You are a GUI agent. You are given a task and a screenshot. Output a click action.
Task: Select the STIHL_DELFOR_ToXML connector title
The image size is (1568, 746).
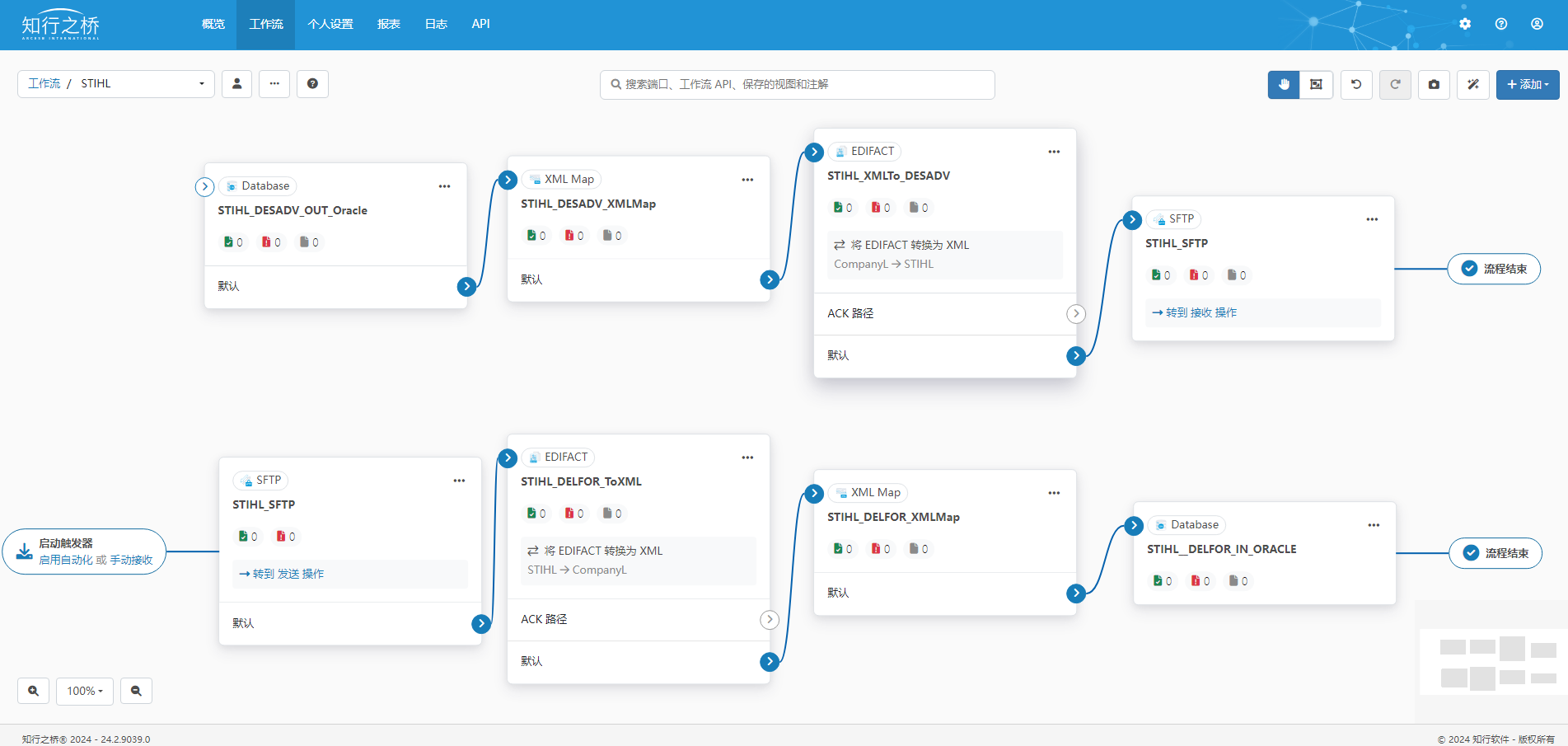pyautogui.click(x=581, y=481)
